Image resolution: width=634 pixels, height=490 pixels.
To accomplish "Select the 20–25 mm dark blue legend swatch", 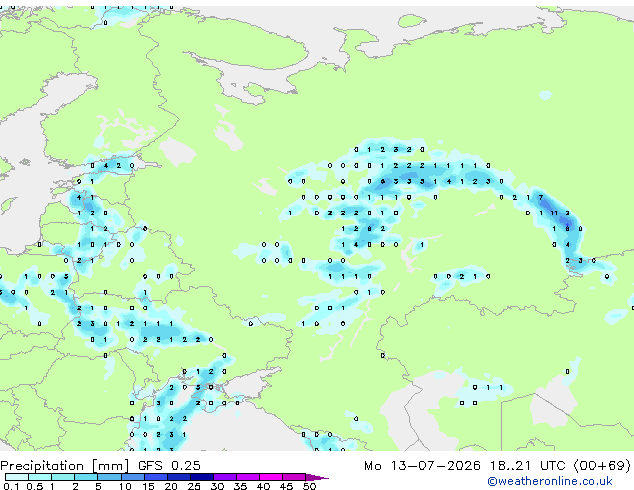I will click(x=179, y=477).
